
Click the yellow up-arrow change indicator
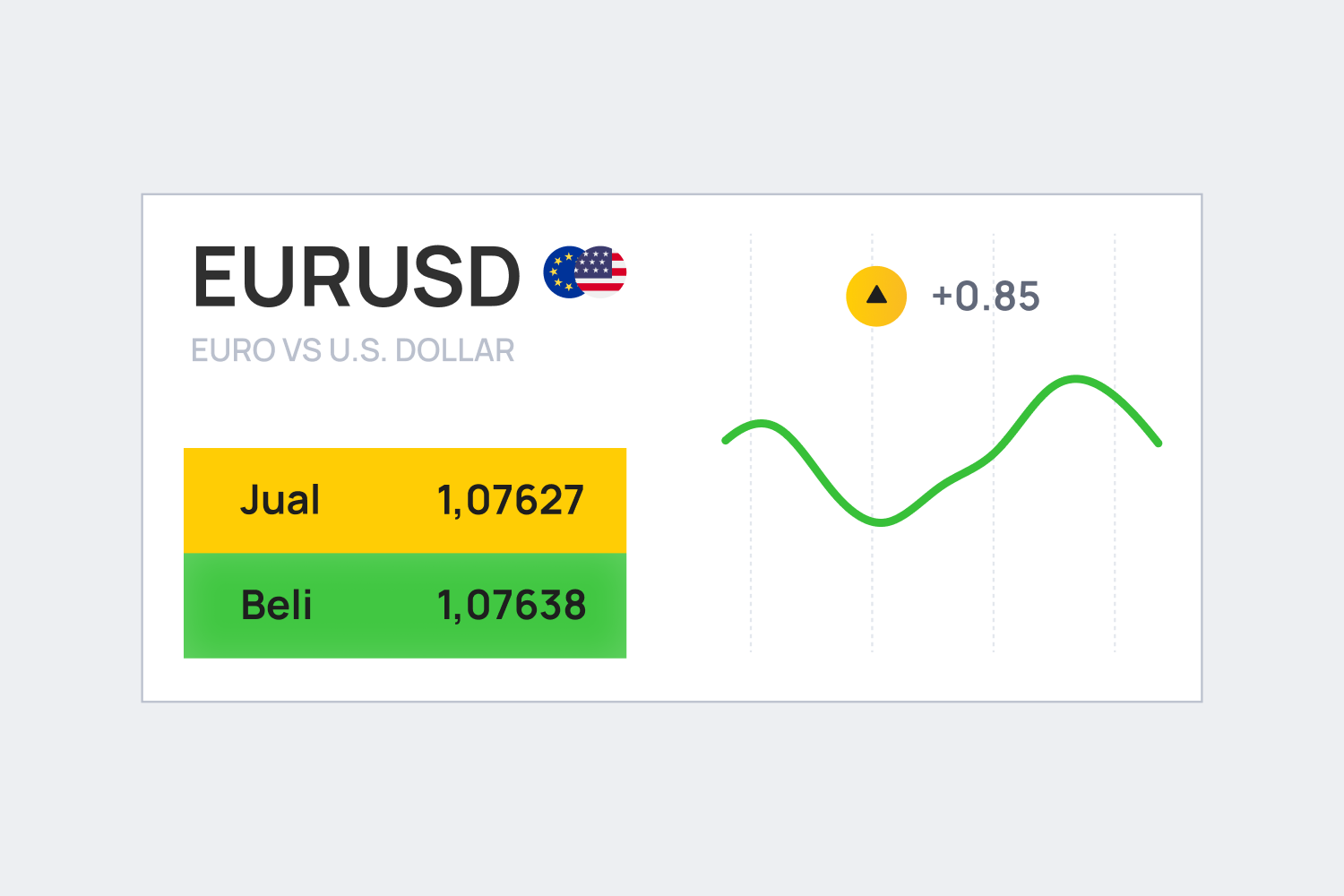[876, 296]
